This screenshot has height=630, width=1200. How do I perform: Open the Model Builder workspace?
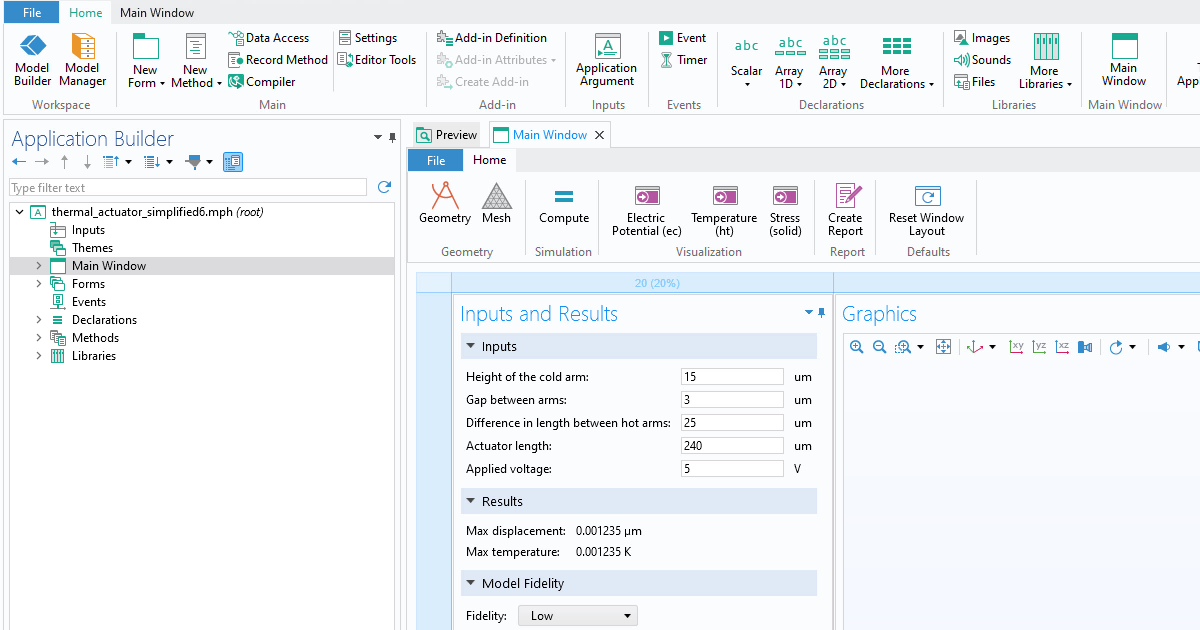[x=33, y=60]
